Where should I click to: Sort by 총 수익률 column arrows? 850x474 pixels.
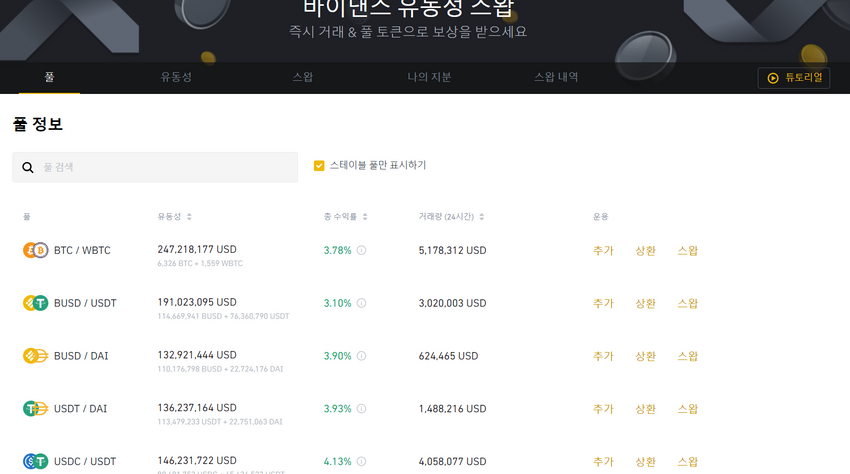click(x=365, y=217)
